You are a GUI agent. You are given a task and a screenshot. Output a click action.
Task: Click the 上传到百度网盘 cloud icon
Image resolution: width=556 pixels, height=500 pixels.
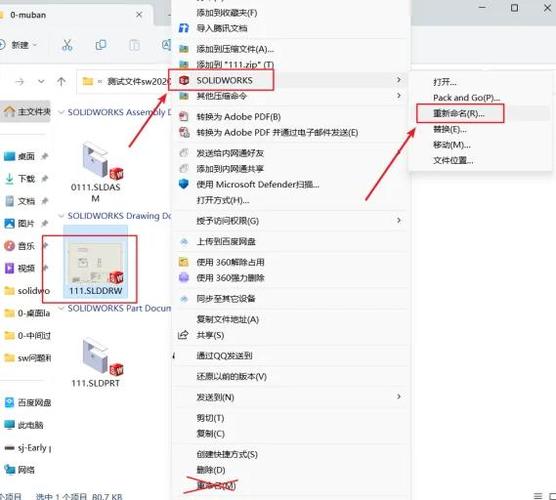point(184,242)
